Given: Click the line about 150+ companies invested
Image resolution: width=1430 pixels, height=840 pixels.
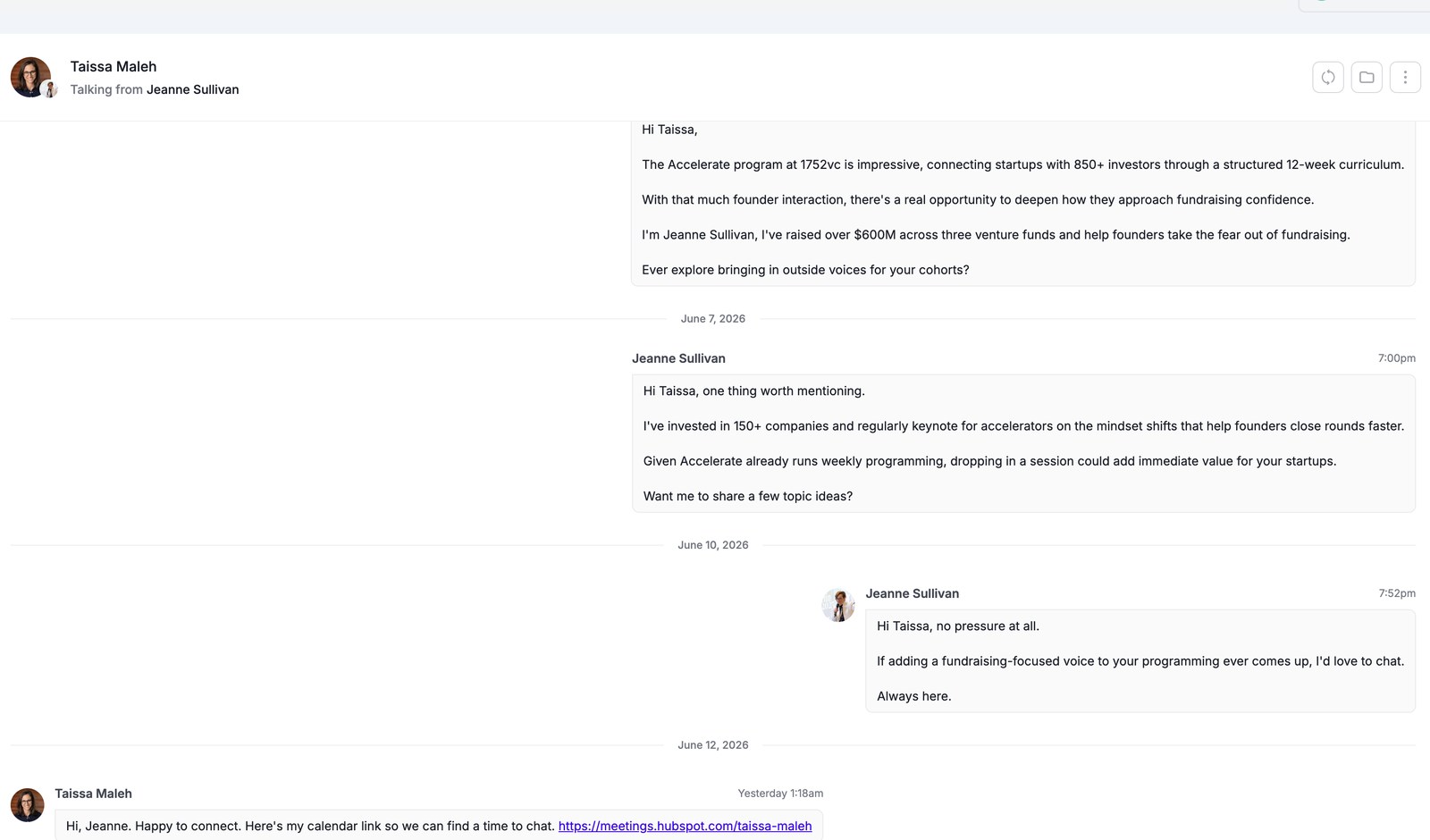Looking at the screenshot, I should click(1023, 425).
